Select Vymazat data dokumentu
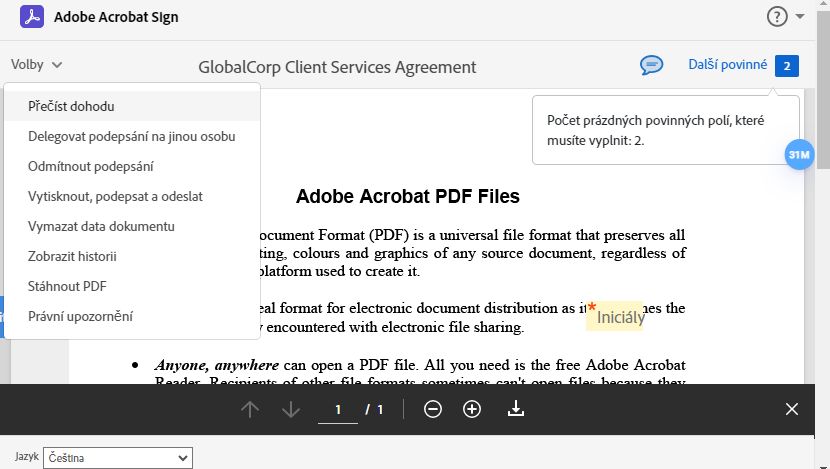Screen dimensions: 830x469 coord(132,227)
